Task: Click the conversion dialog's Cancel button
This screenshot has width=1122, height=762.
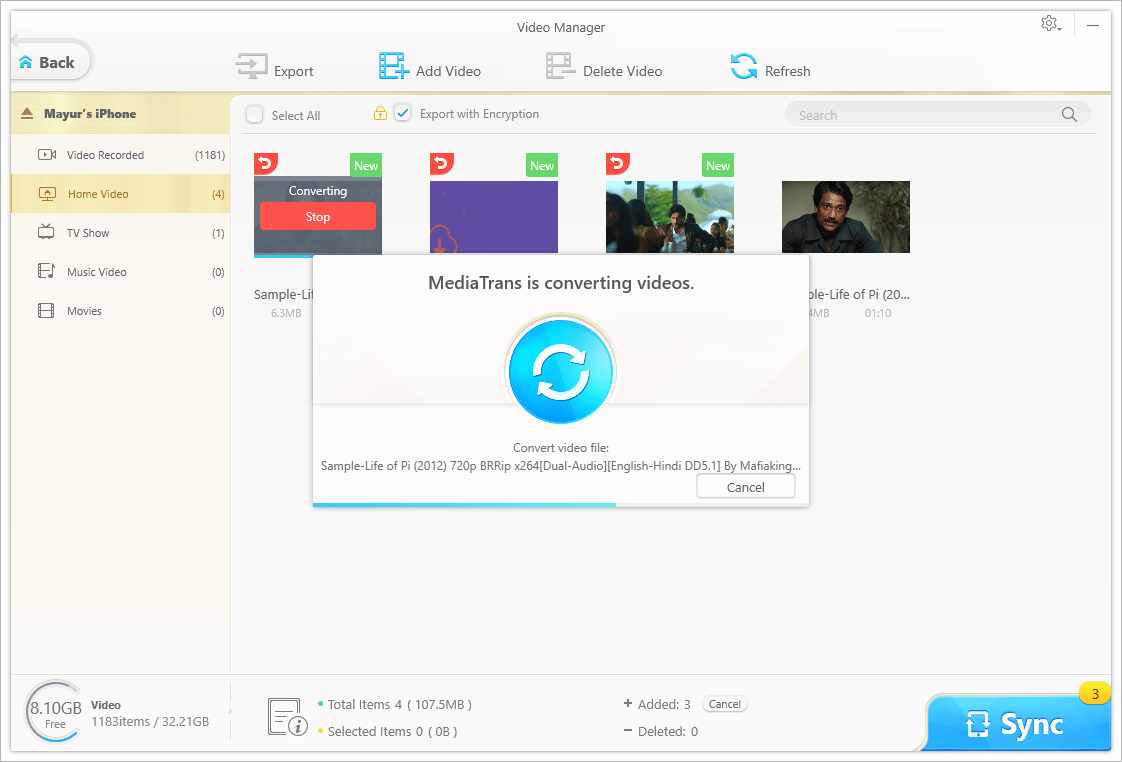Action: pos(746,487)
